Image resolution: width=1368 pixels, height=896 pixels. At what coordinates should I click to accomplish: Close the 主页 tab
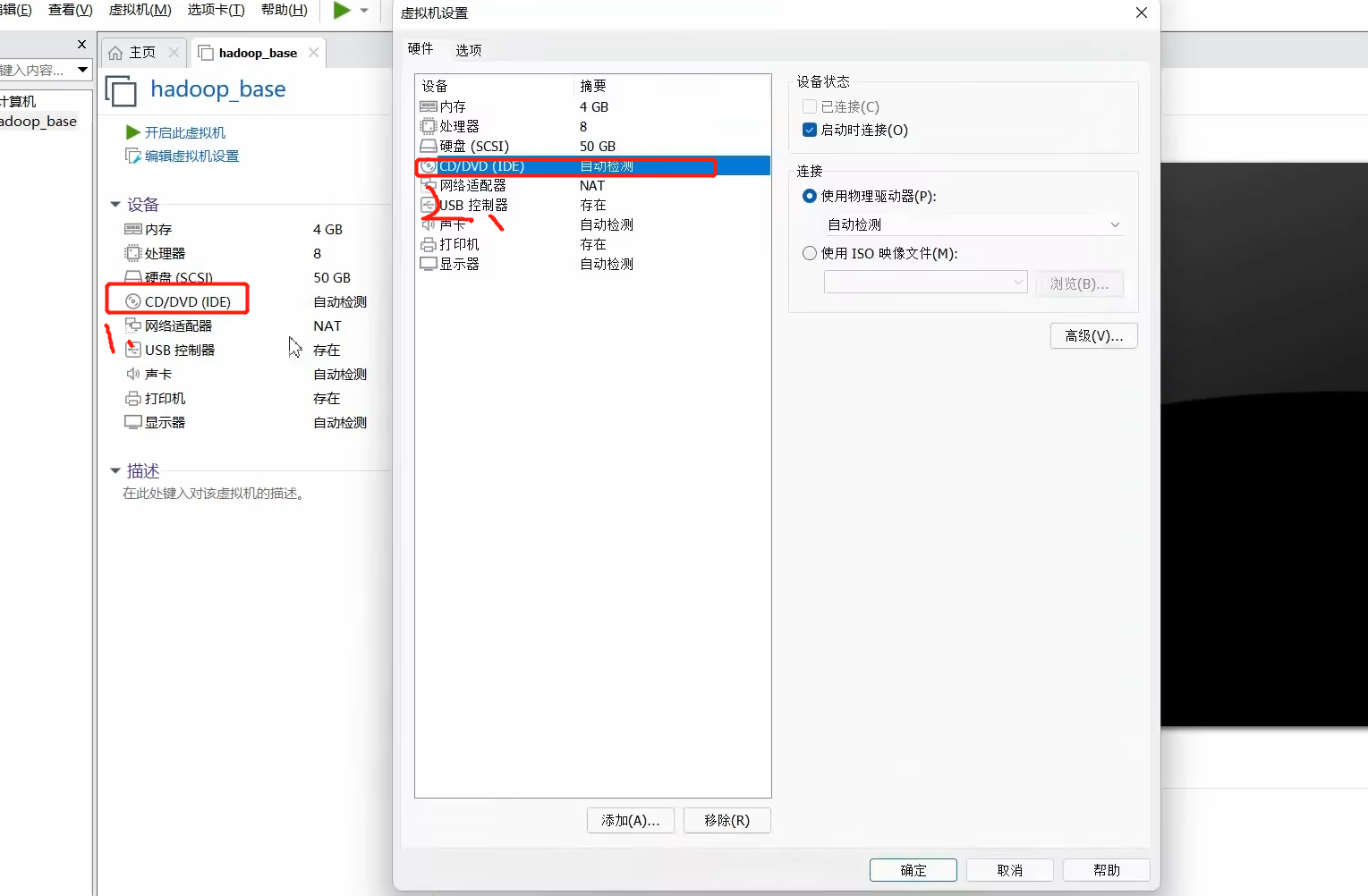point(174,53)
